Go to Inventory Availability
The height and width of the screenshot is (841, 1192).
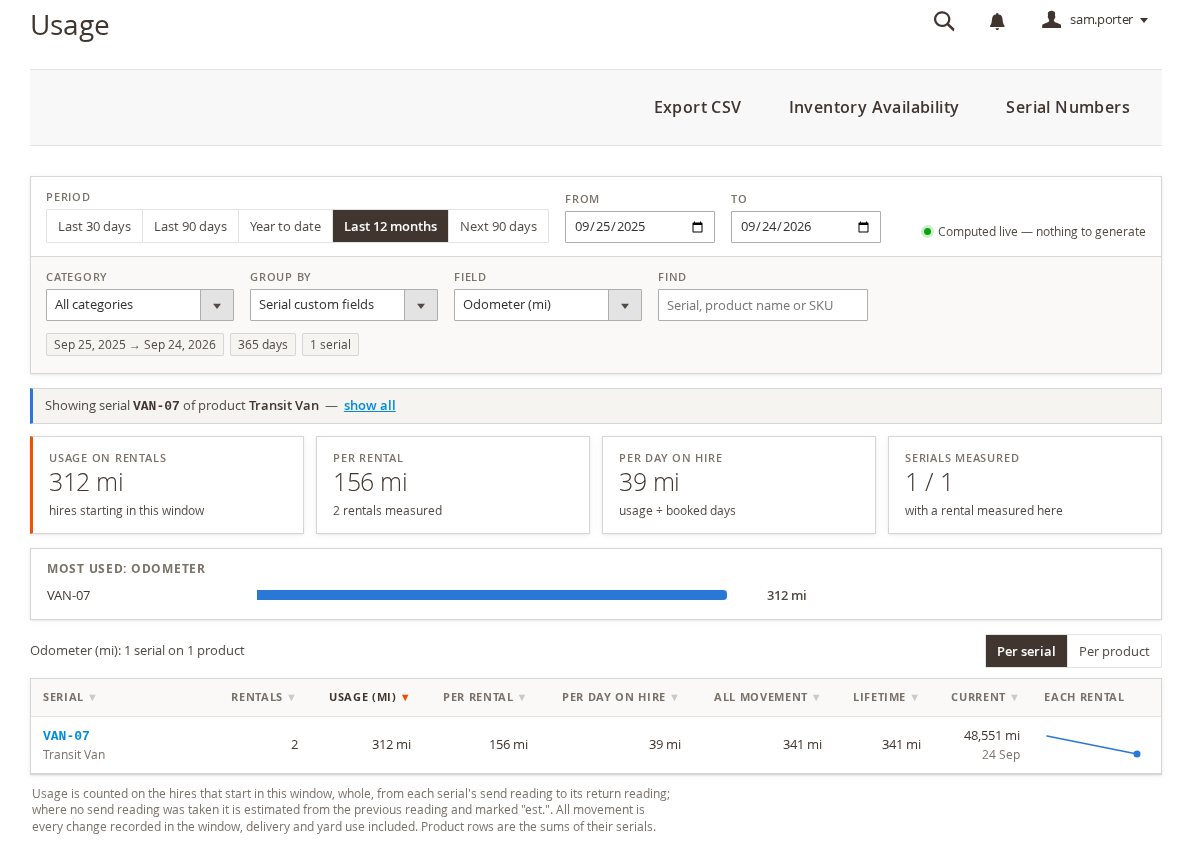click(873, 107)
